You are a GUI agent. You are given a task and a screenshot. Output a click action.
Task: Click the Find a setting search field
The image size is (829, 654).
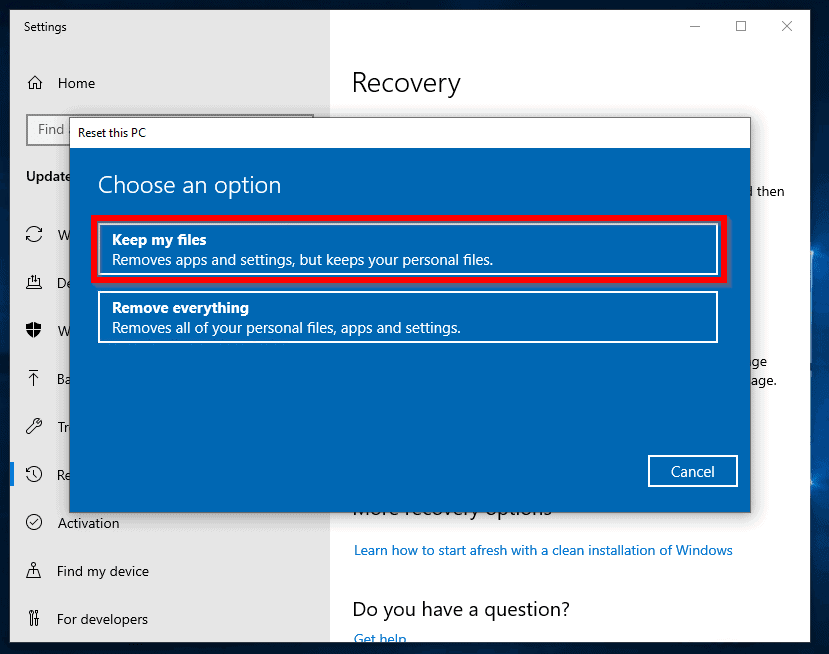coord(48,130)
